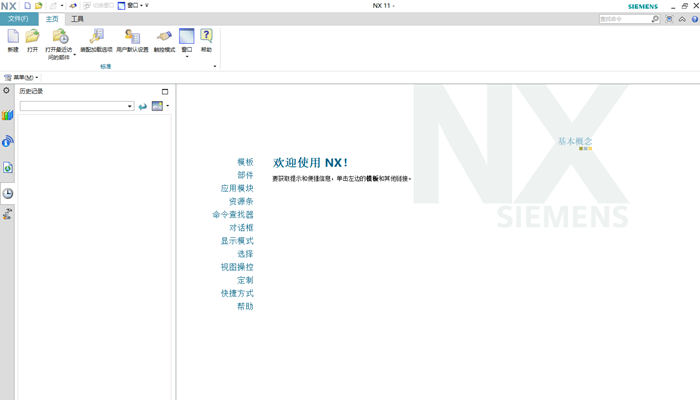Expand the undo dropdown arrow in quick access bar
Viewport: 700px width, 400px height.
pyautogui.click(x=62, y=6)
